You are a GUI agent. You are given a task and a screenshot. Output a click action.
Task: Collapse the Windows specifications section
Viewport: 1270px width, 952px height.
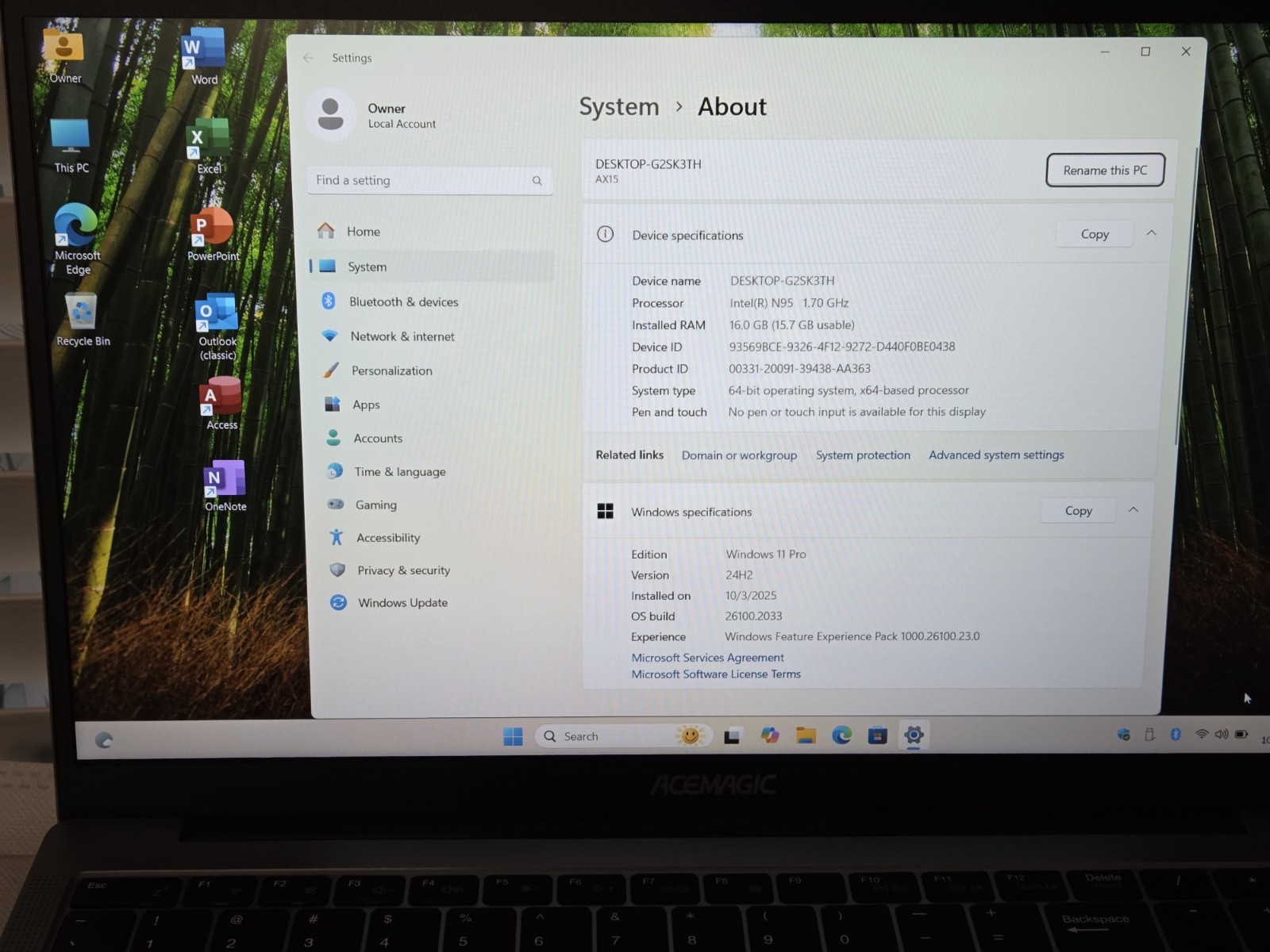1133,510
